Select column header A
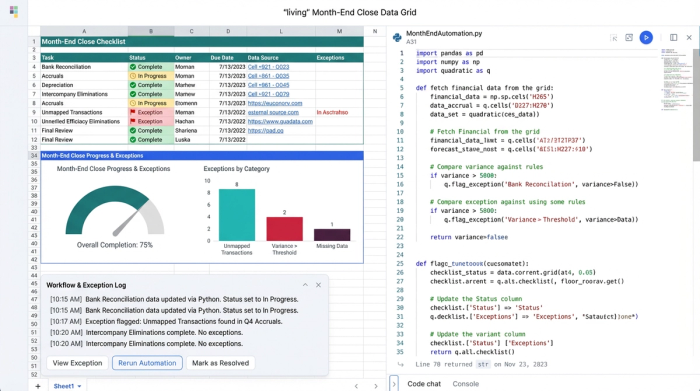 [x=84, y=31]
